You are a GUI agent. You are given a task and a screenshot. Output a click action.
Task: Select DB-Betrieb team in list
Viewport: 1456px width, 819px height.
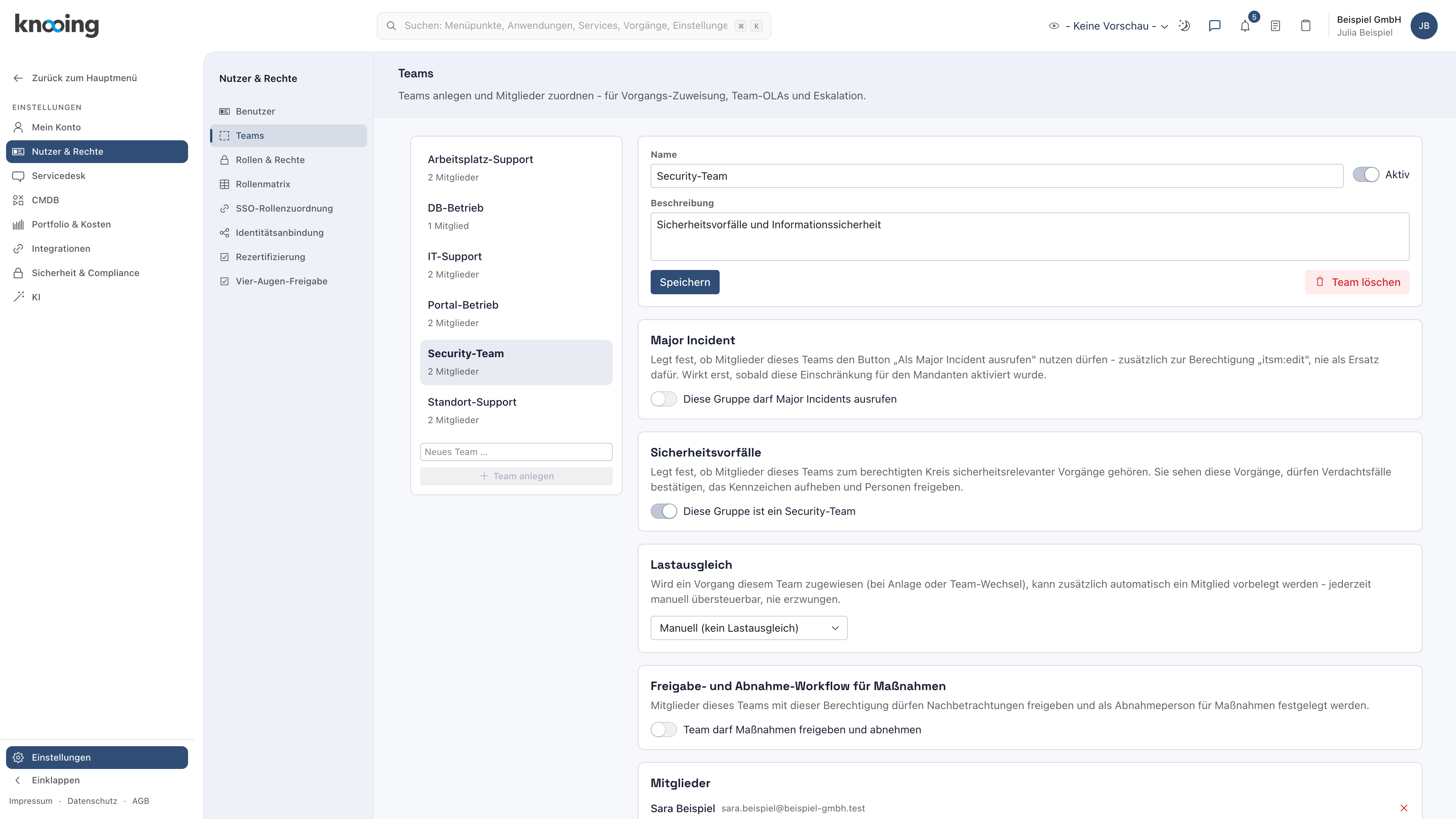[516, 217]
